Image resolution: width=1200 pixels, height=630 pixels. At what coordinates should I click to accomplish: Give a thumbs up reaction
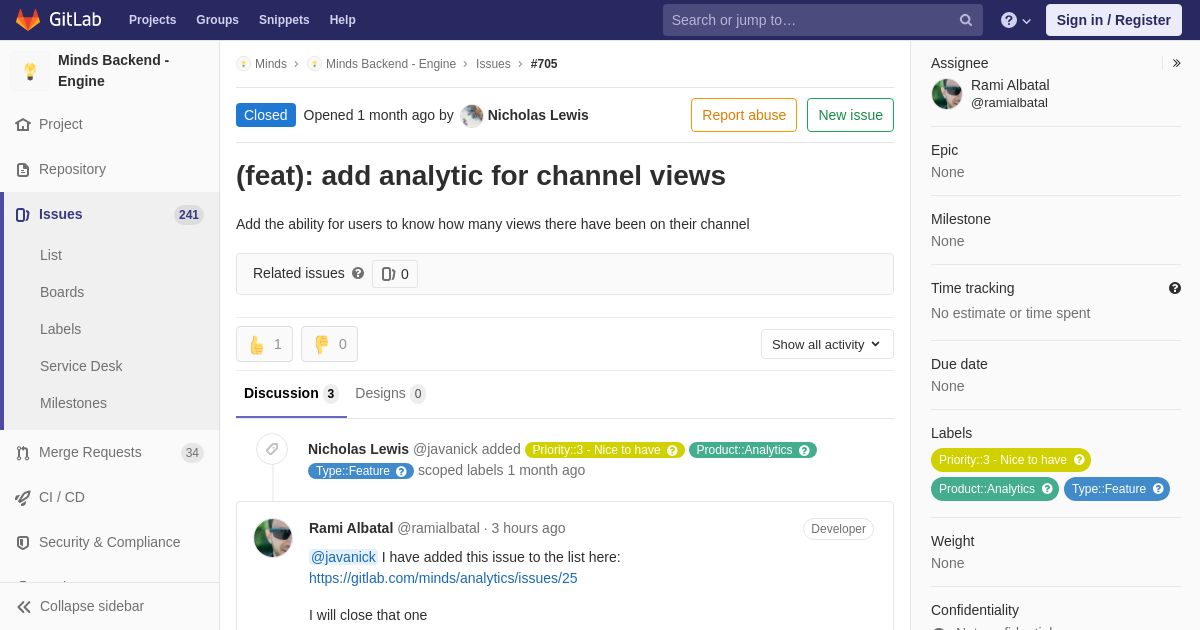pyautogui.click(x=264, y=344)
